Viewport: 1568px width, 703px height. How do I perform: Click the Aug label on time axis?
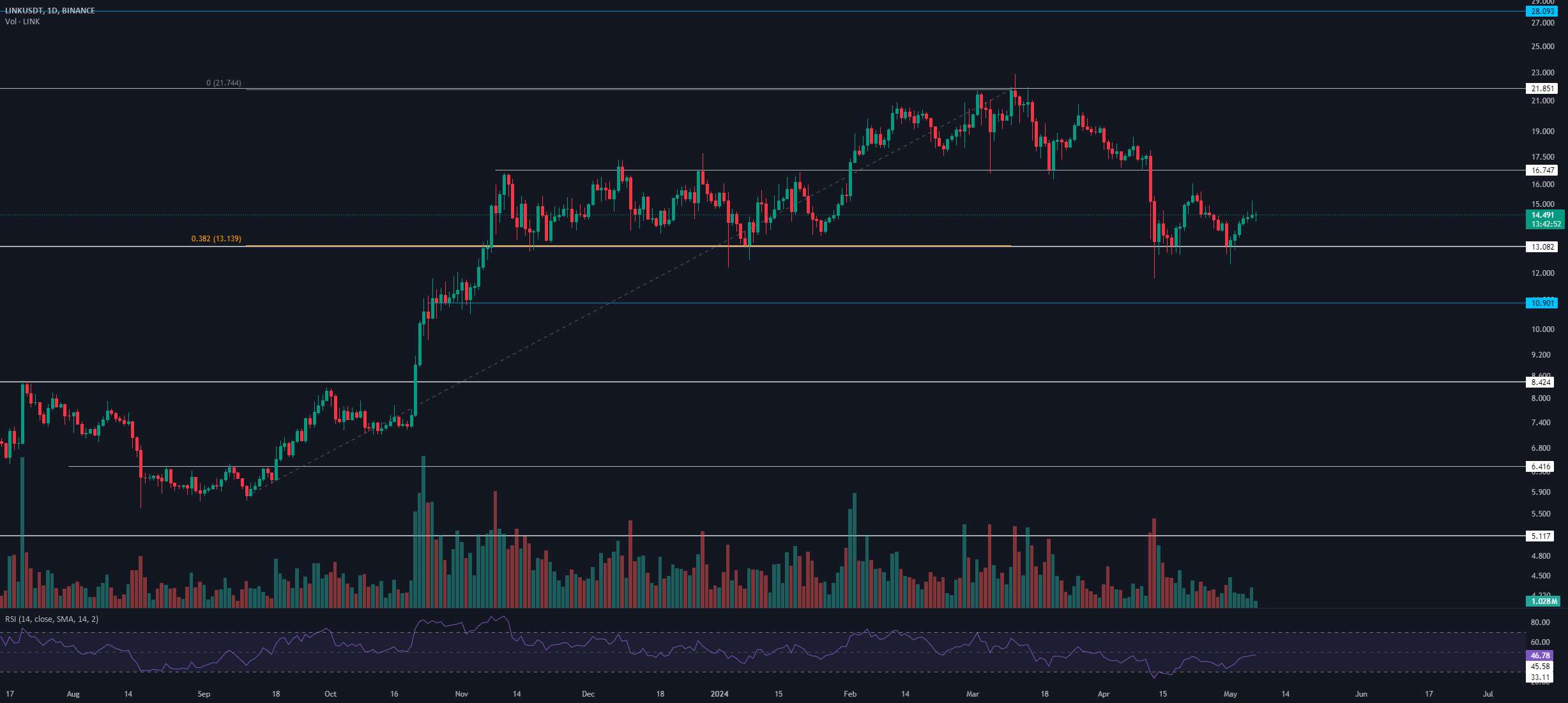tap(73, 694)
